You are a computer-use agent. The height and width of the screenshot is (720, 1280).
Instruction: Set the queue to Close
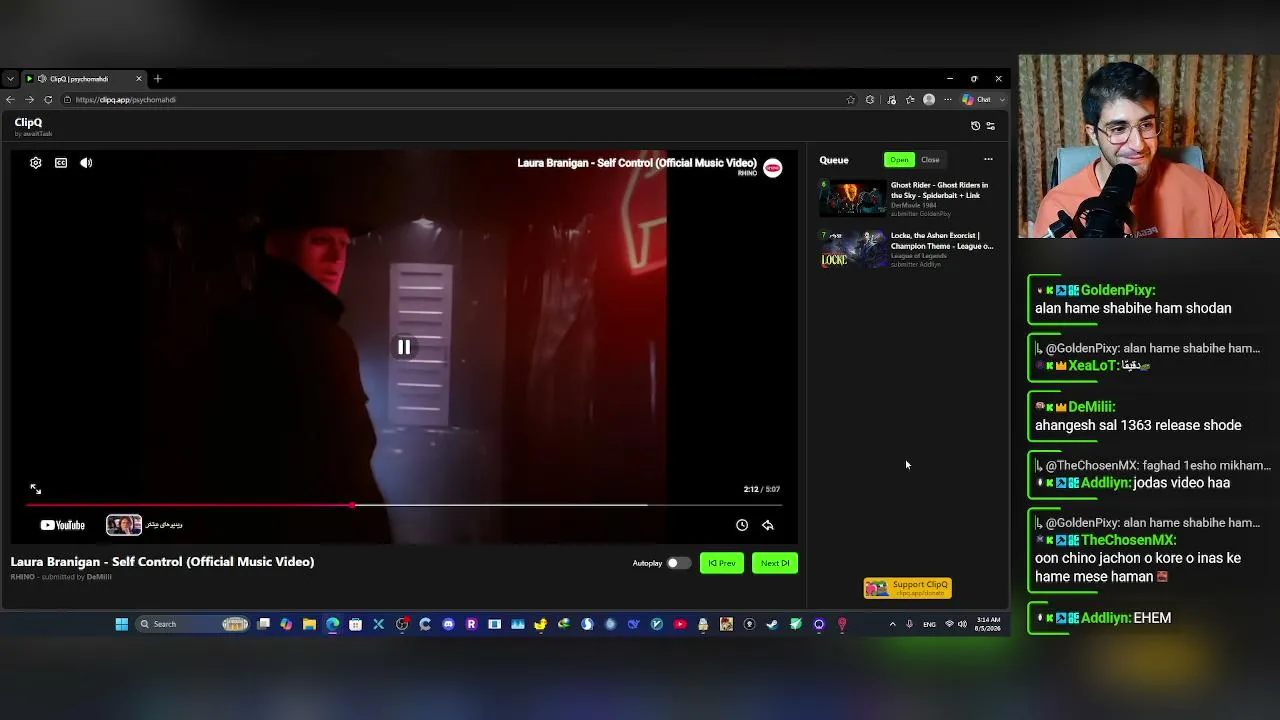tap(930, 160)
